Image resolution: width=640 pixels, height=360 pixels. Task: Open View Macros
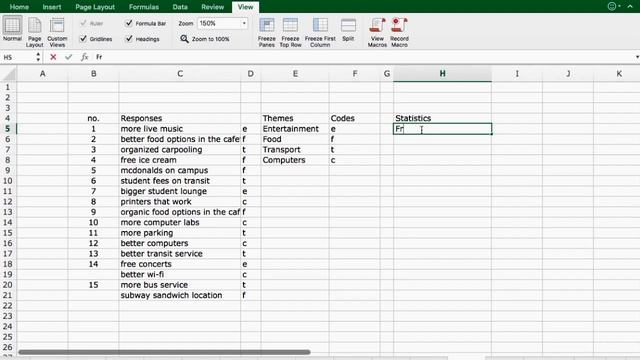(377, 32)
